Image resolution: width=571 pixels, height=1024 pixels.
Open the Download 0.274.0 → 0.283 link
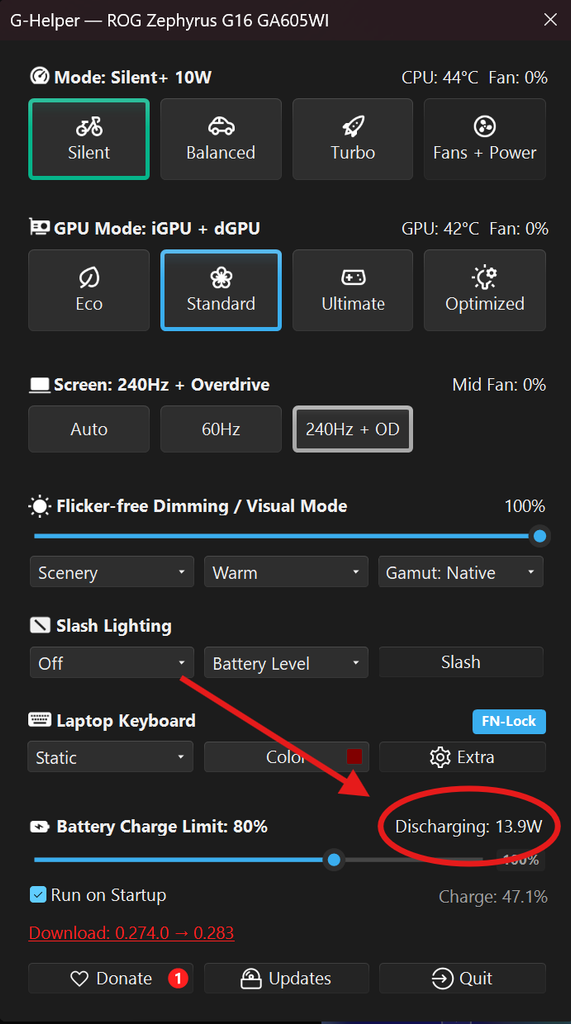[x=131, y=933]
